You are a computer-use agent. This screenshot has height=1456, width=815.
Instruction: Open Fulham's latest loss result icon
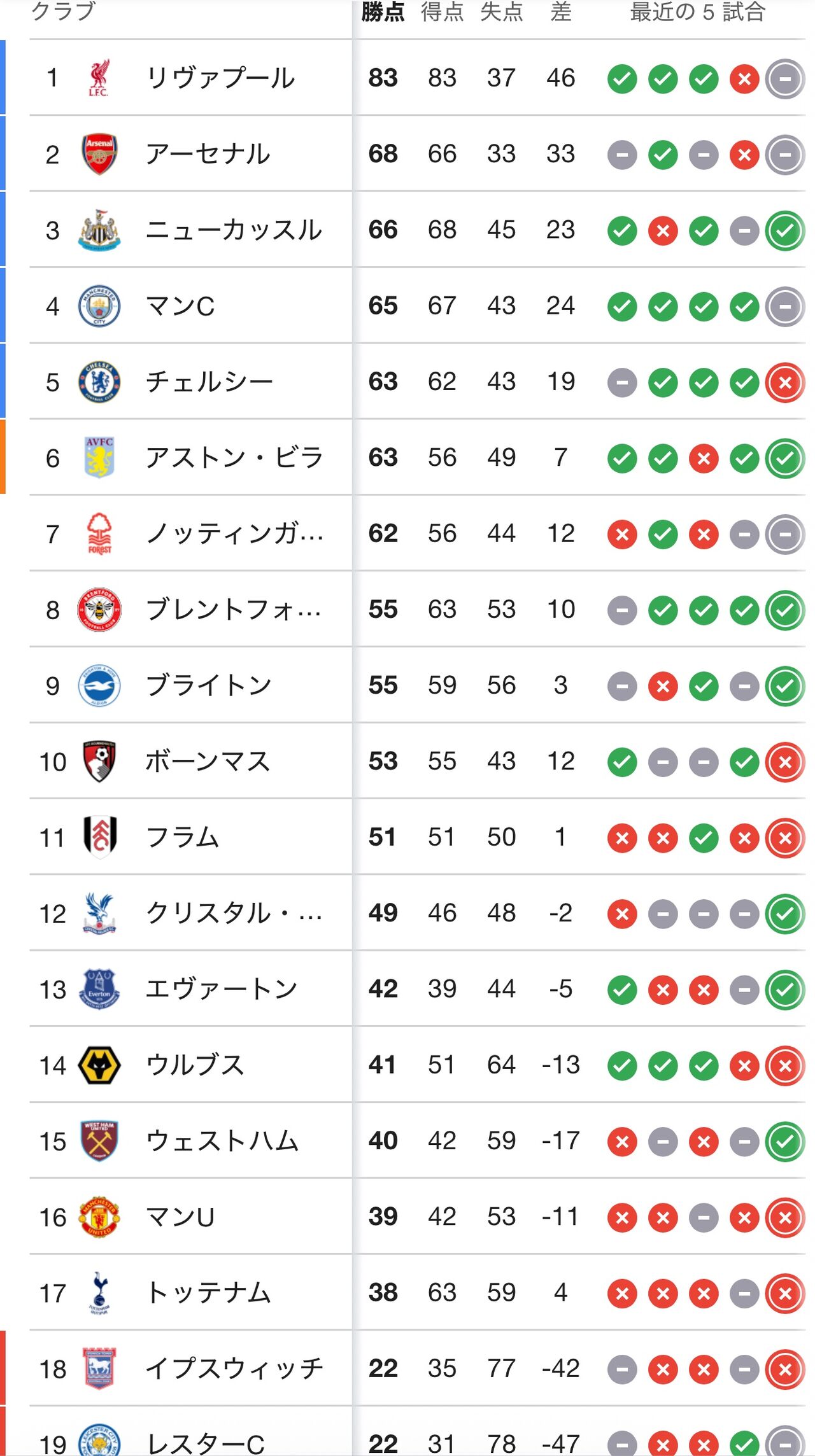coord(785,838)
